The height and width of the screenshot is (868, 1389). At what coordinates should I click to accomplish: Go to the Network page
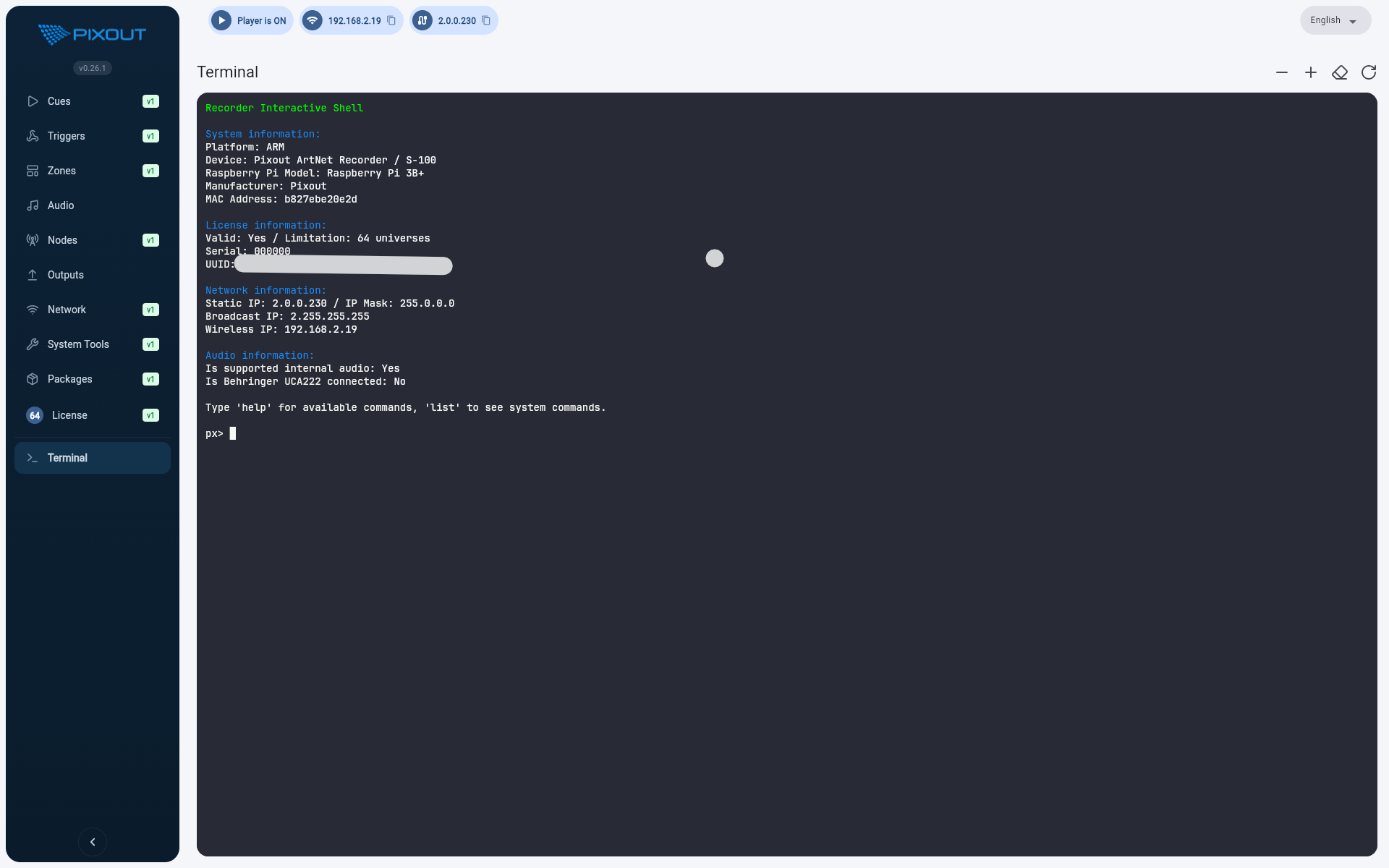coord(93,310)
